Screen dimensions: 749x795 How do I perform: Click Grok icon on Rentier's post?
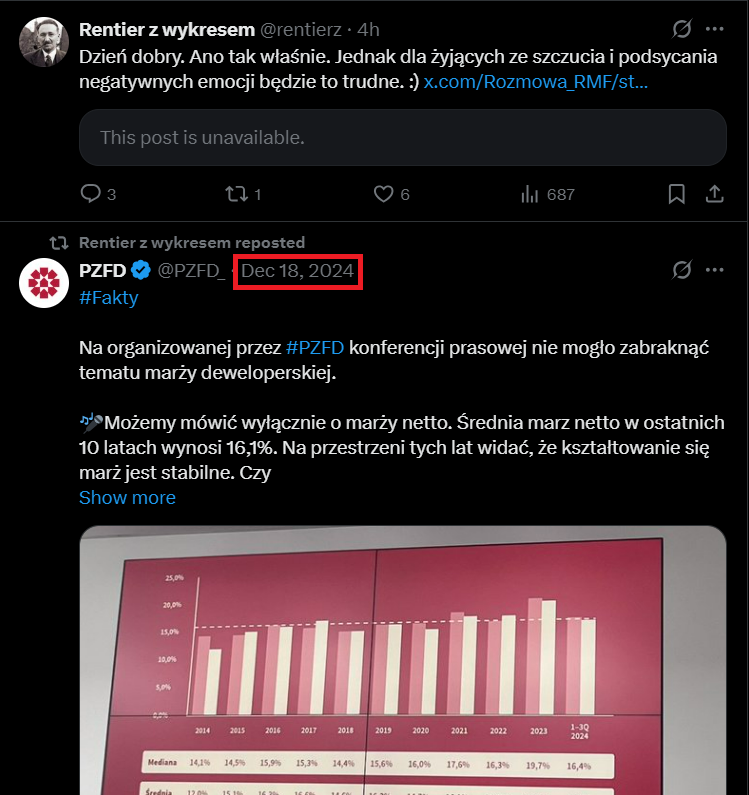(682, 29)
